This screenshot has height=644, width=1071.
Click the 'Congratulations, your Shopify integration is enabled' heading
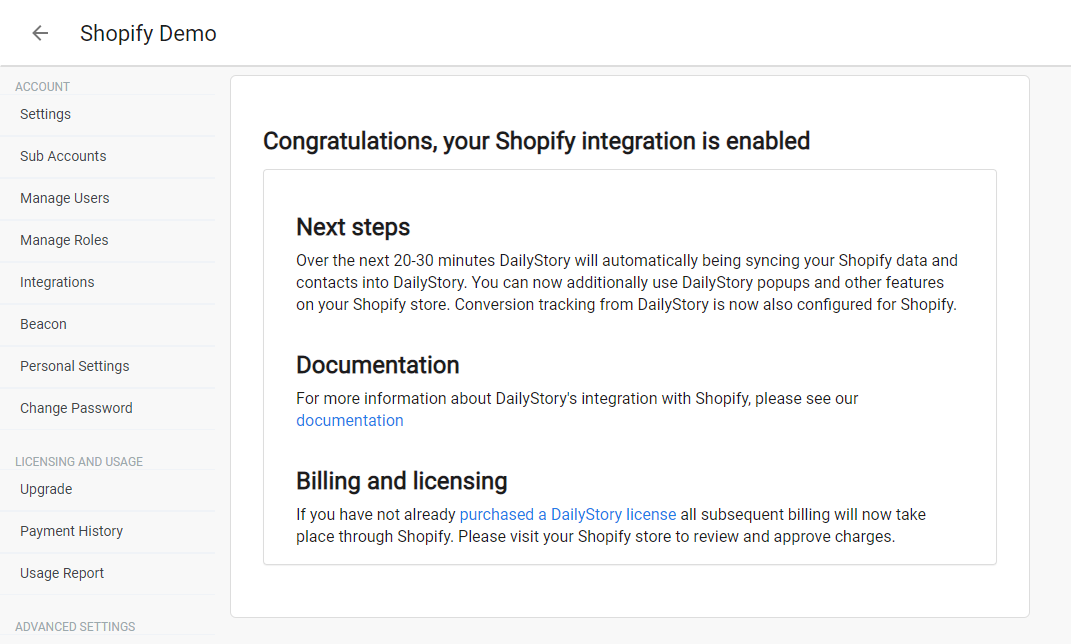pos(536,141)
